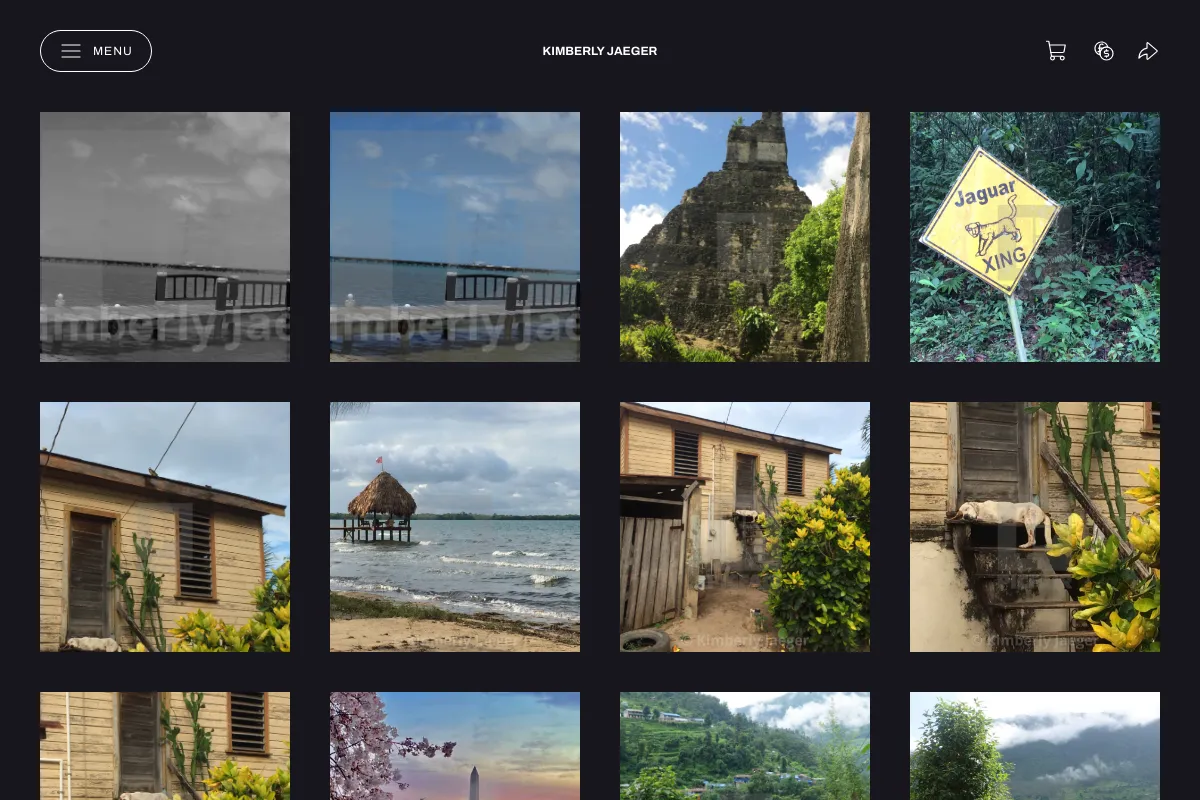
Task: Open the dog sleeping on stairs photo
Action: pyautogui.click(x=1035, y=527)
